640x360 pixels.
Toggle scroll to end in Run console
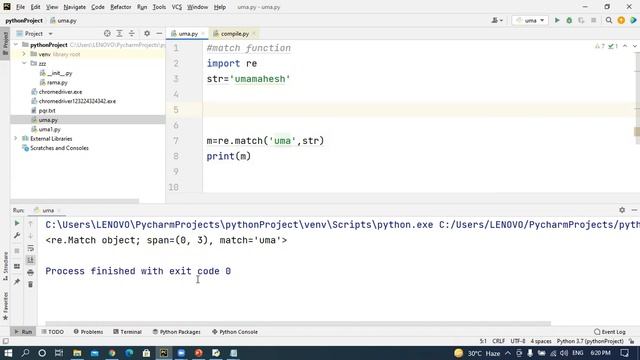click(30, 260)
